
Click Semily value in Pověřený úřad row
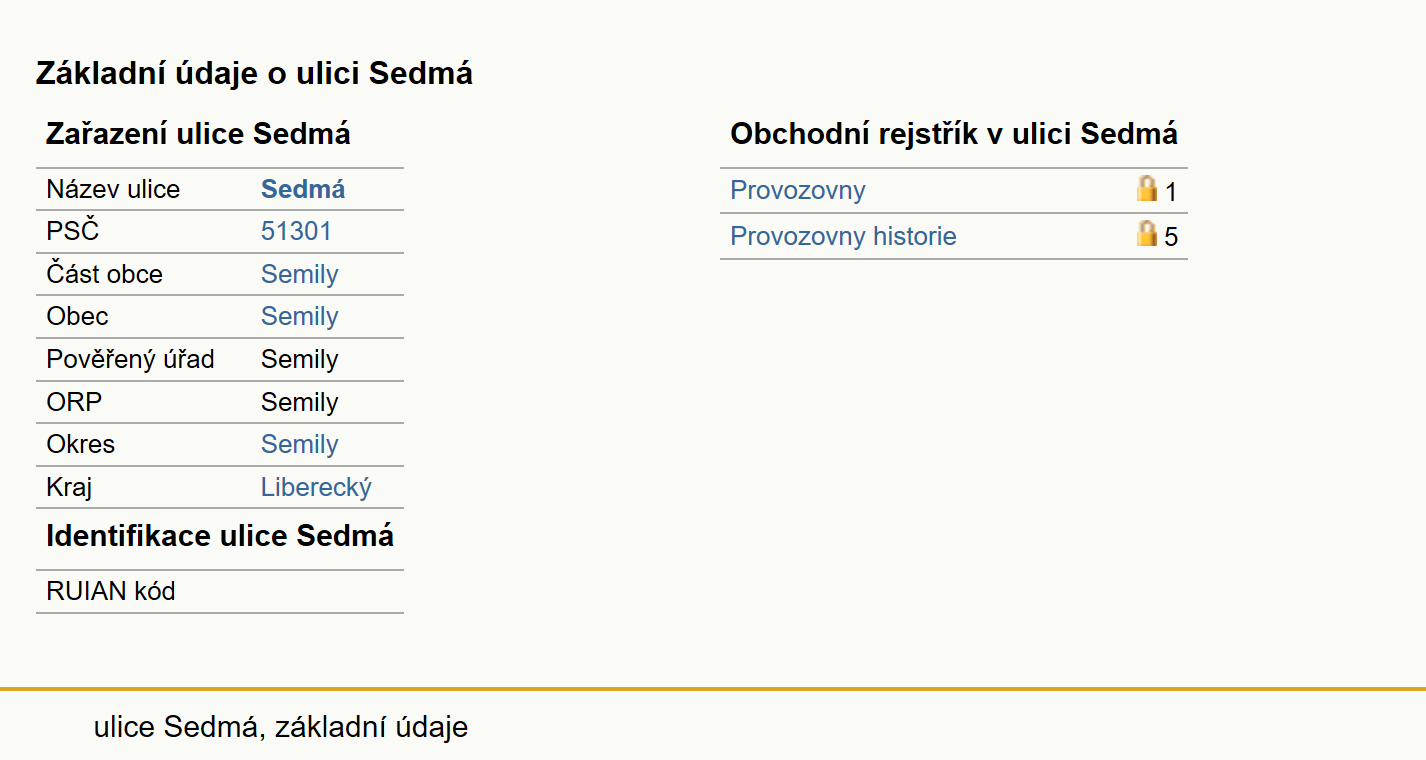pyautogui.click(x=300, y=359)
